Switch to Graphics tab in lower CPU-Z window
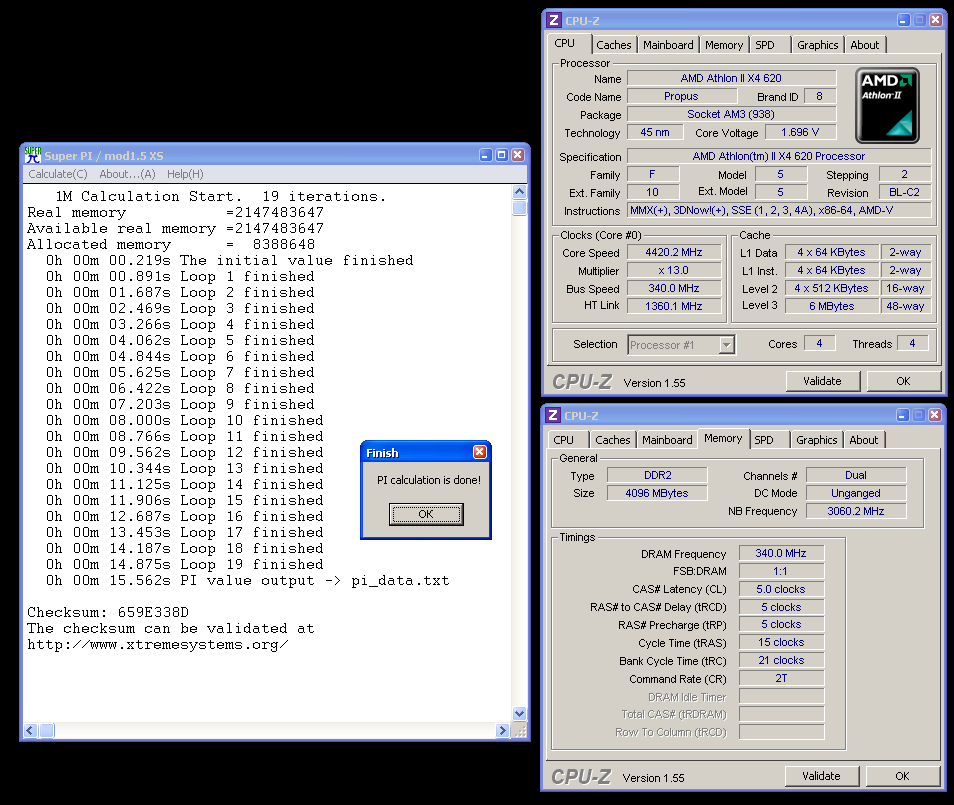Viewport: 954px width, 805px height. [816, 440]
